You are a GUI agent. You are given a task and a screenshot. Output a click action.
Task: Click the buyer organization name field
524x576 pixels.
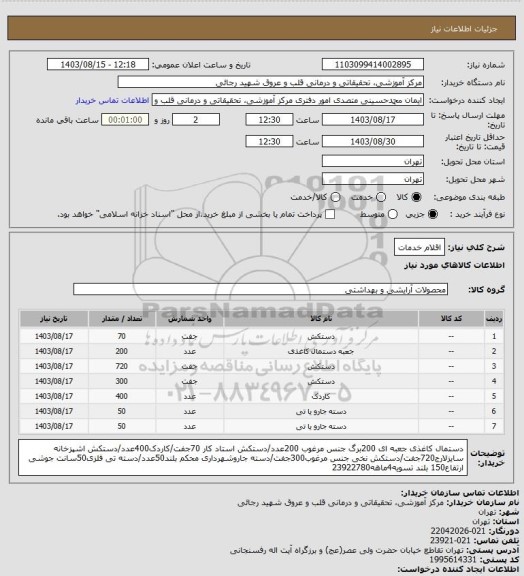coord(270,82)
